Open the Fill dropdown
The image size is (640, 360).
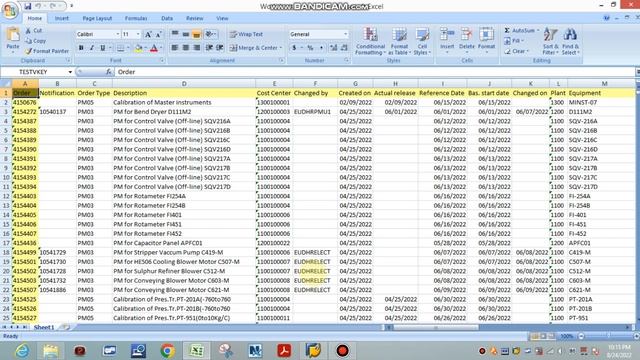point(514,41)
